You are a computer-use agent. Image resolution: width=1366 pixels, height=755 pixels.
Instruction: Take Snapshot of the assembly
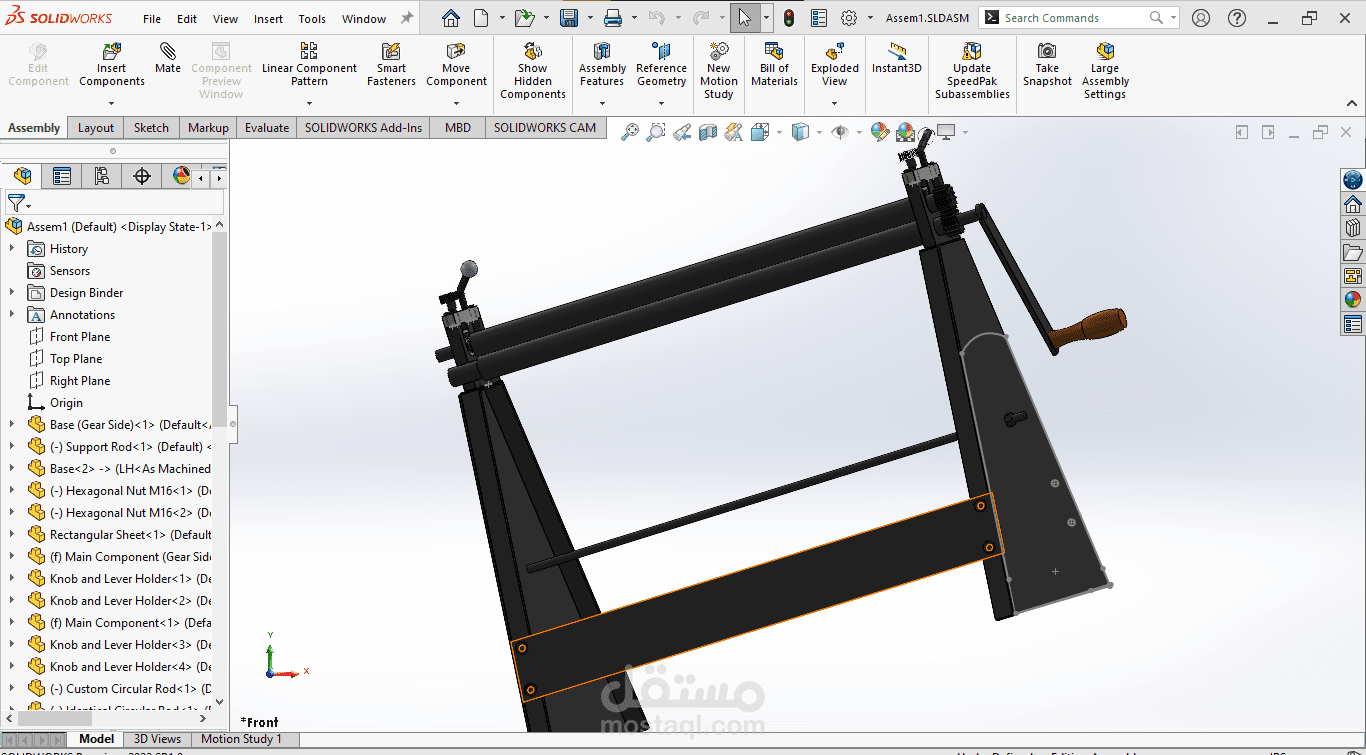(x=1047, y=65)
